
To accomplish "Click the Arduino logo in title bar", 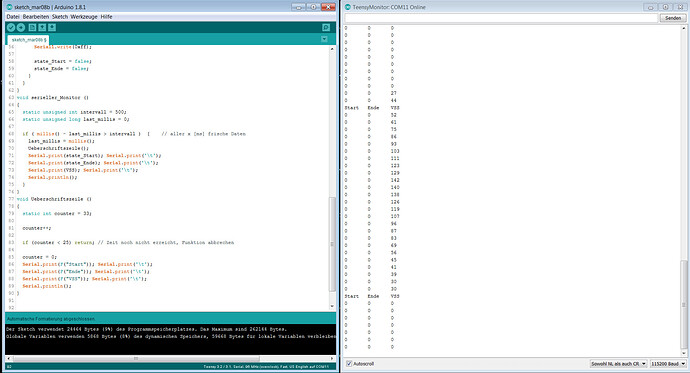I will pos(10,7).
